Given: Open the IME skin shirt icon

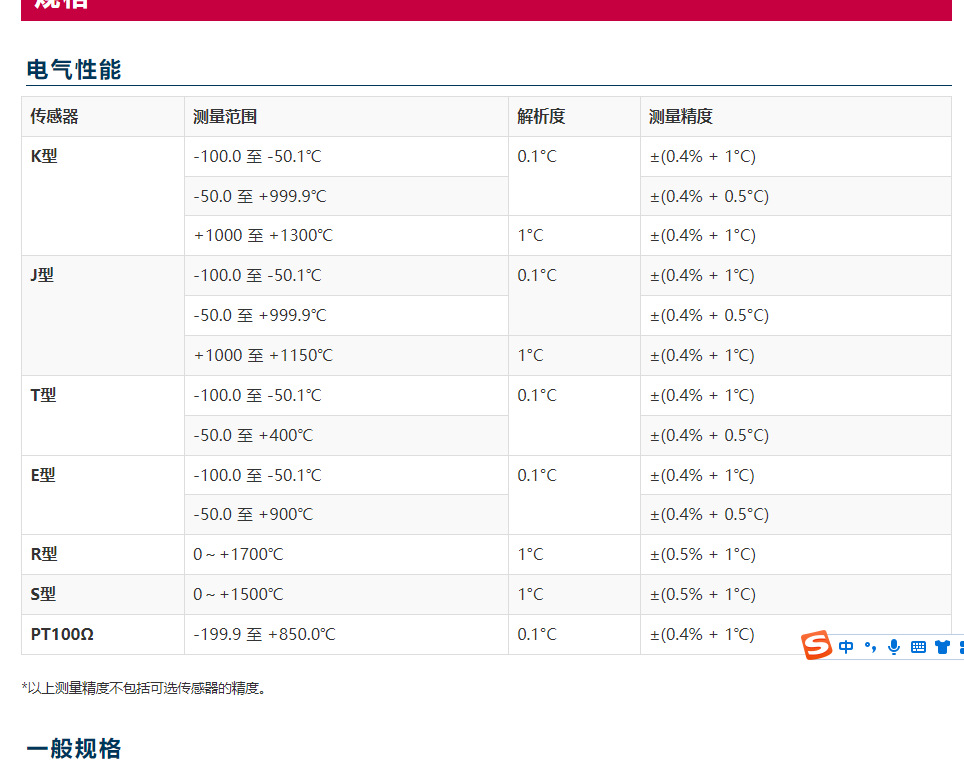Looking at the screenshot, I should coord(942,647).
